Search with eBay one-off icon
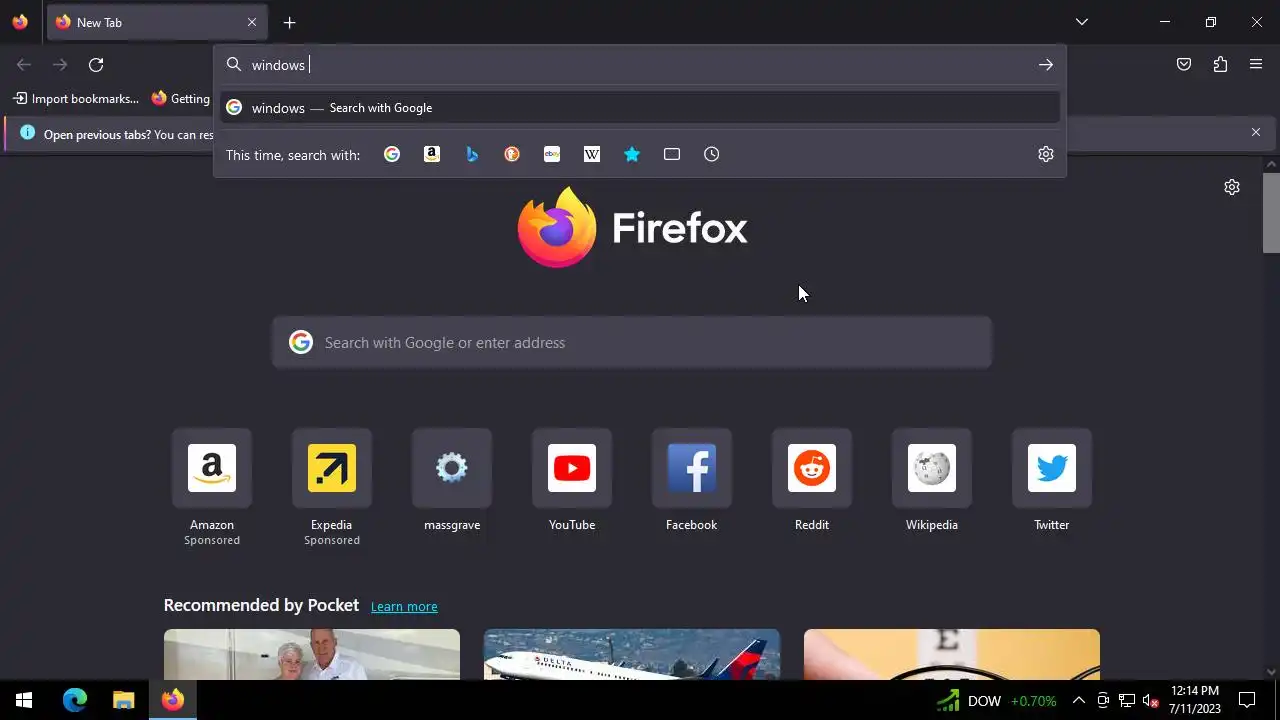The width and height of the screenshot is (1280, 720). coord(552,154)
